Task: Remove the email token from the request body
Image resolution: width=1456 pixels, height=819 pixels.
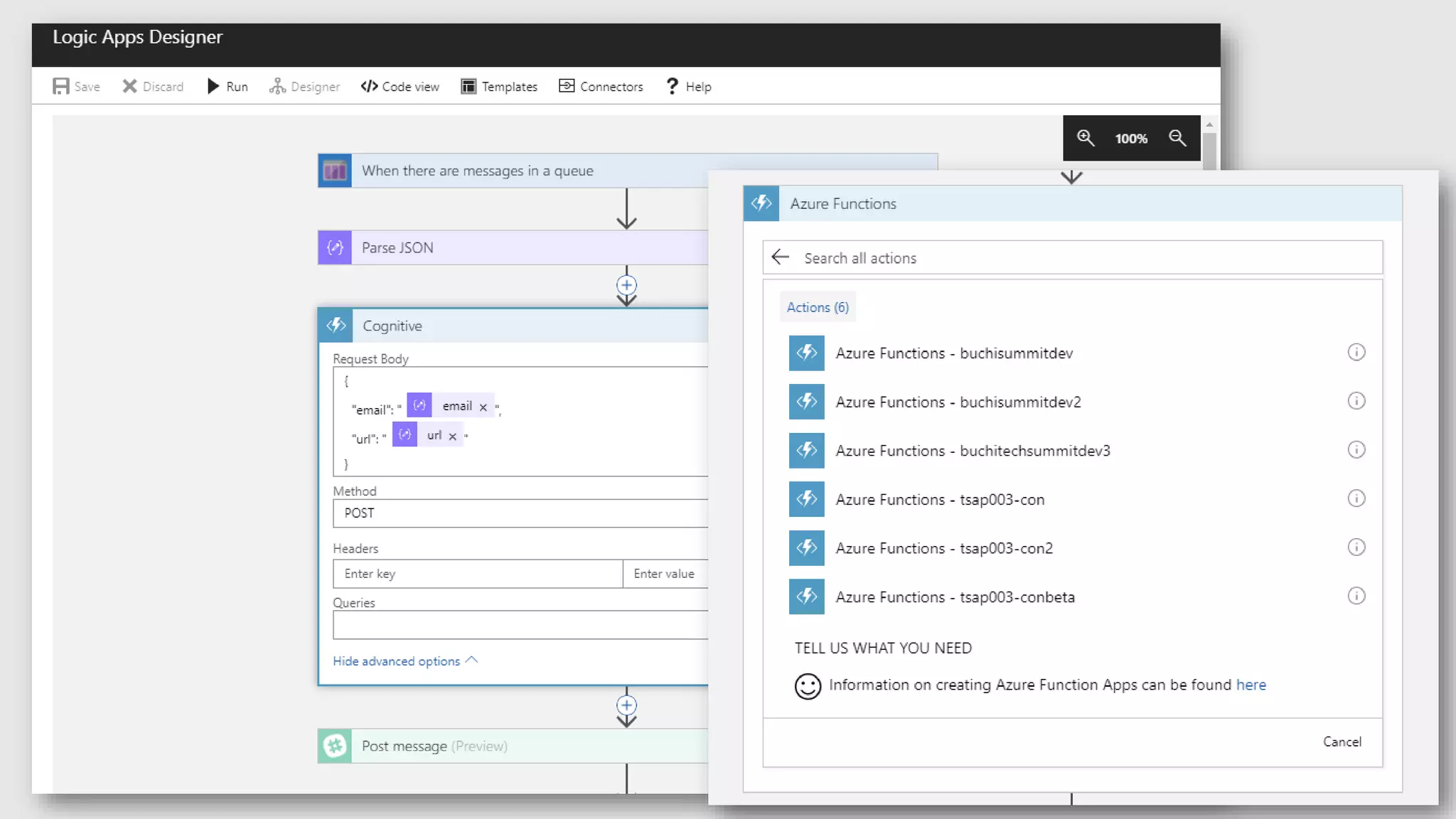Action: pos(483,407)
